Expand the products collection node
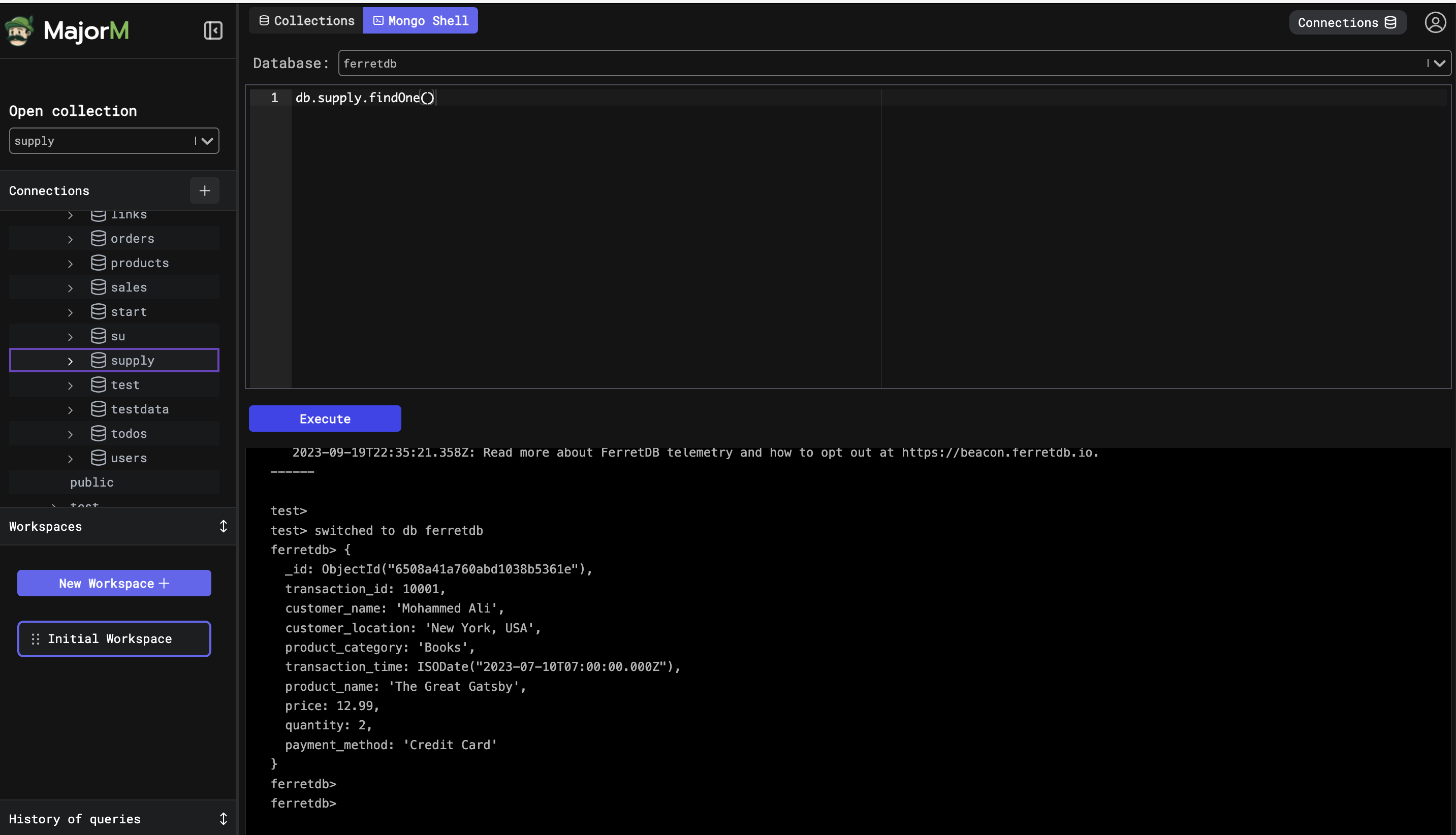The width and height of the screenshot is (1456, 835). click(70, 263)
